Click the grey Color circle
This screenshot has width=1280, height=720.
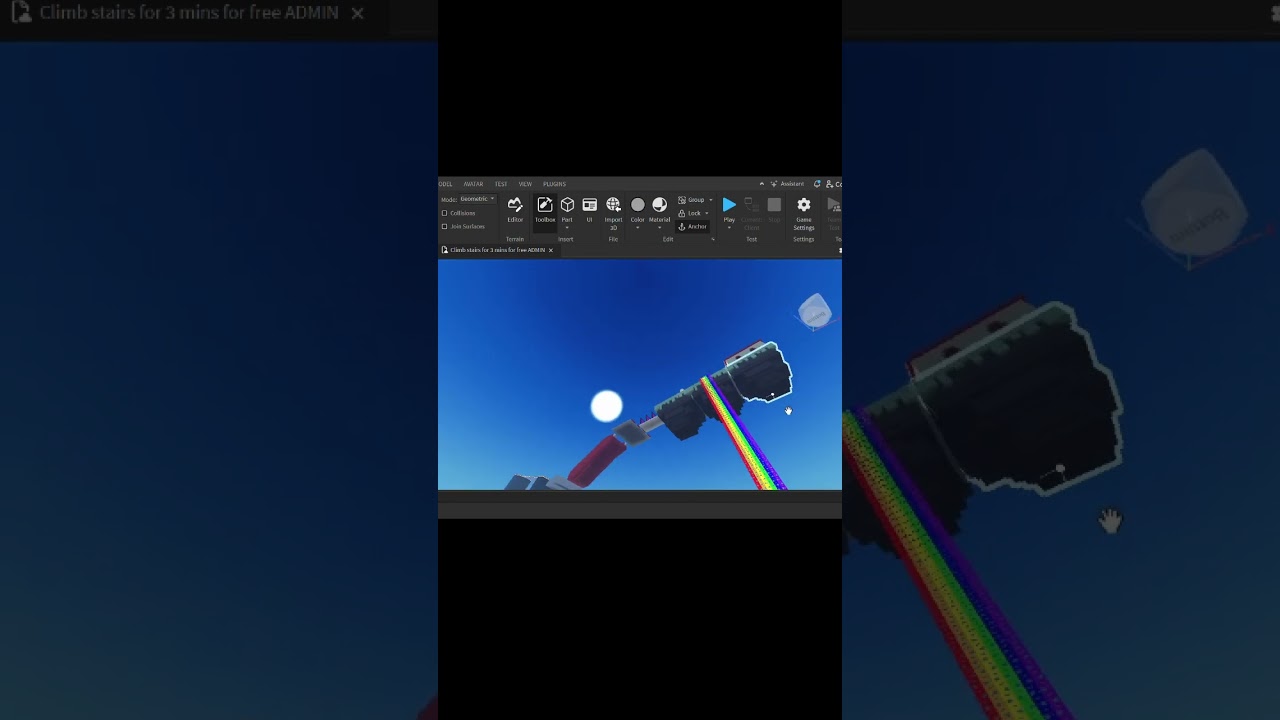click(638, 204)
